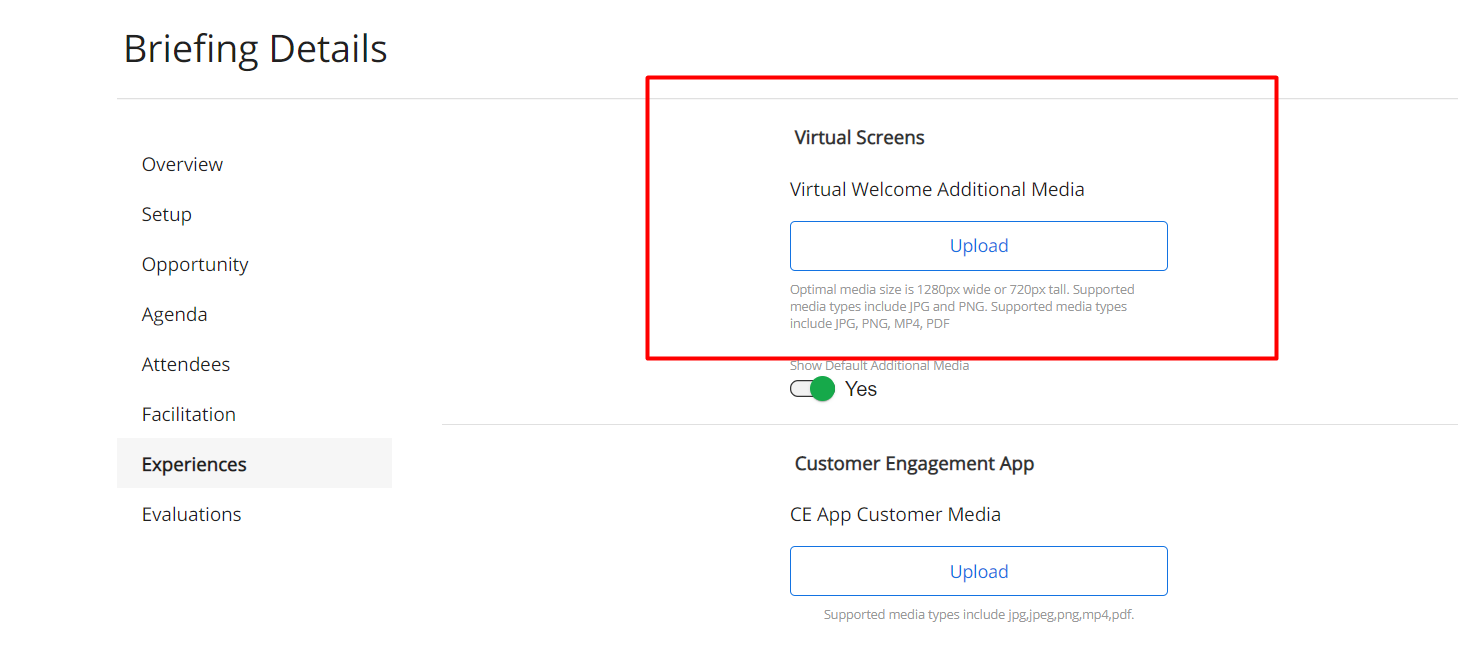Open the Agenda page
The height and width of the screenshot is (658, 1458).
[174, 314]
